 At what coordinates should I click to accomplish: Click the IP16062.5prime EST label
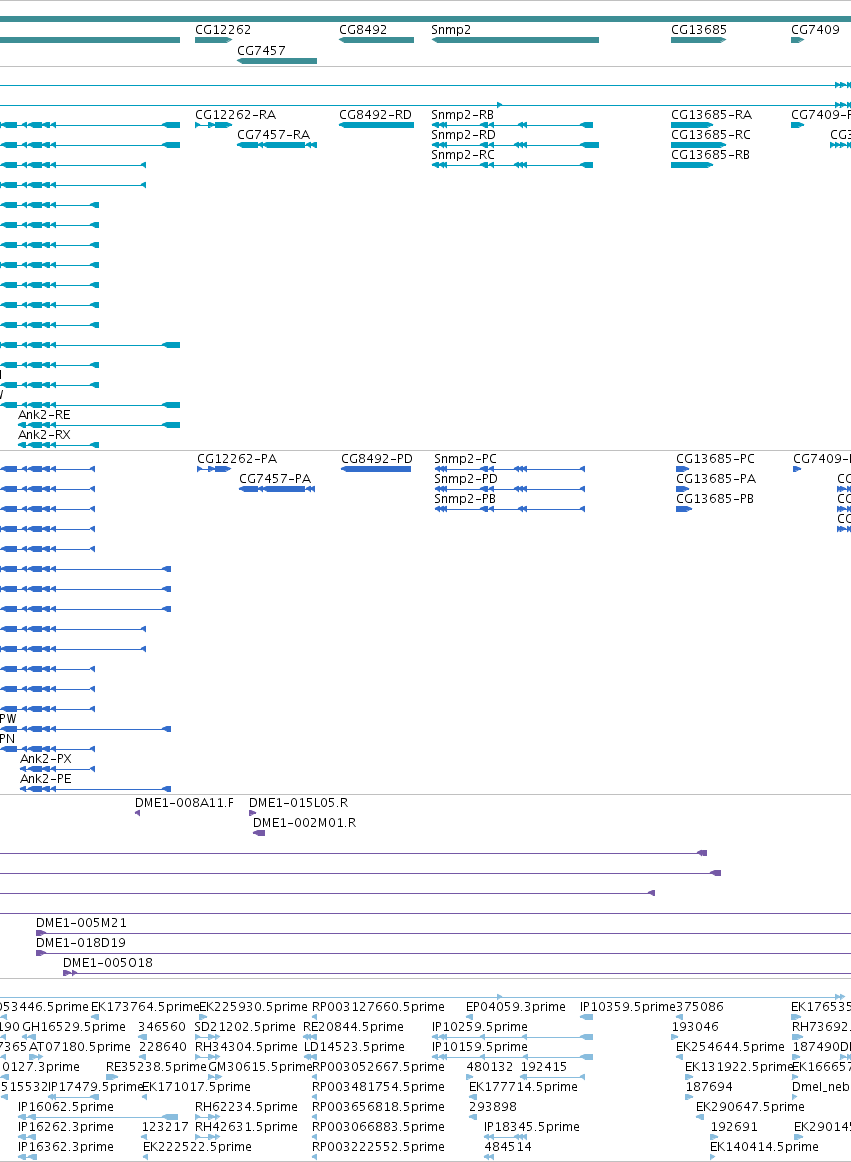(x=66, y=1107)
